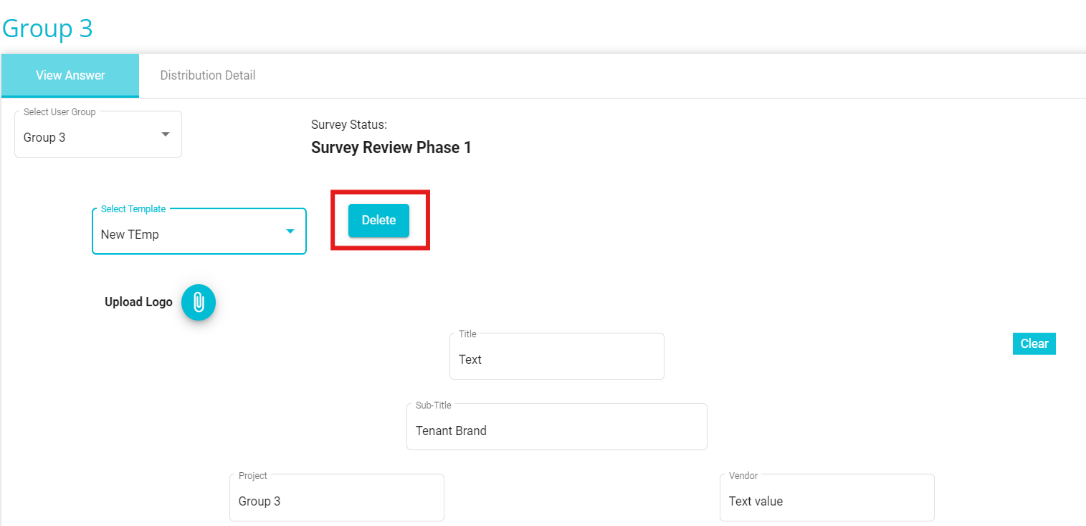Viewport: 1086px width, 526px height.
Task: Click the Group 3 page heading
Action: coord(48,28)
